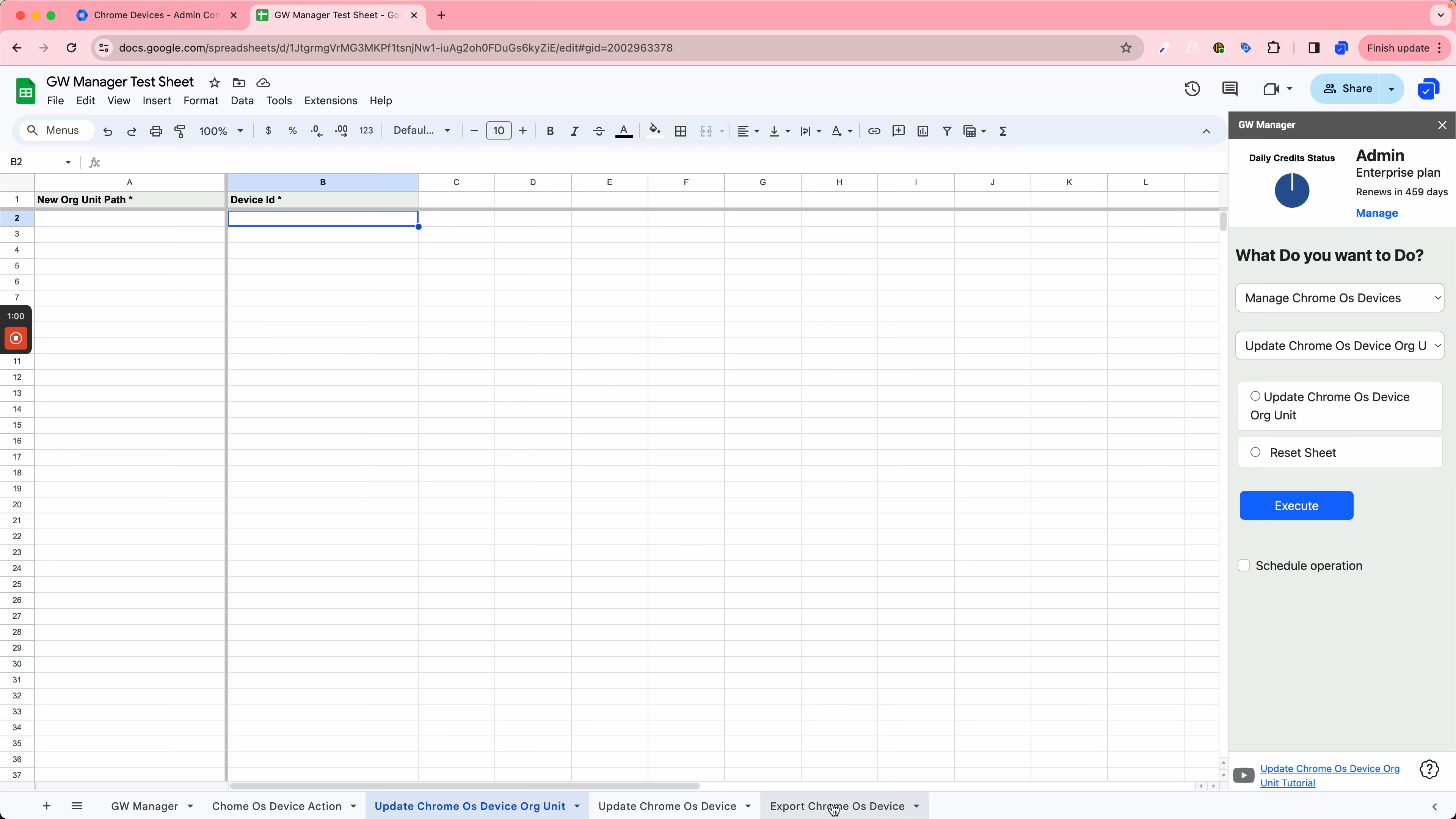Toggle bold formatting

[x=550, y=131]
